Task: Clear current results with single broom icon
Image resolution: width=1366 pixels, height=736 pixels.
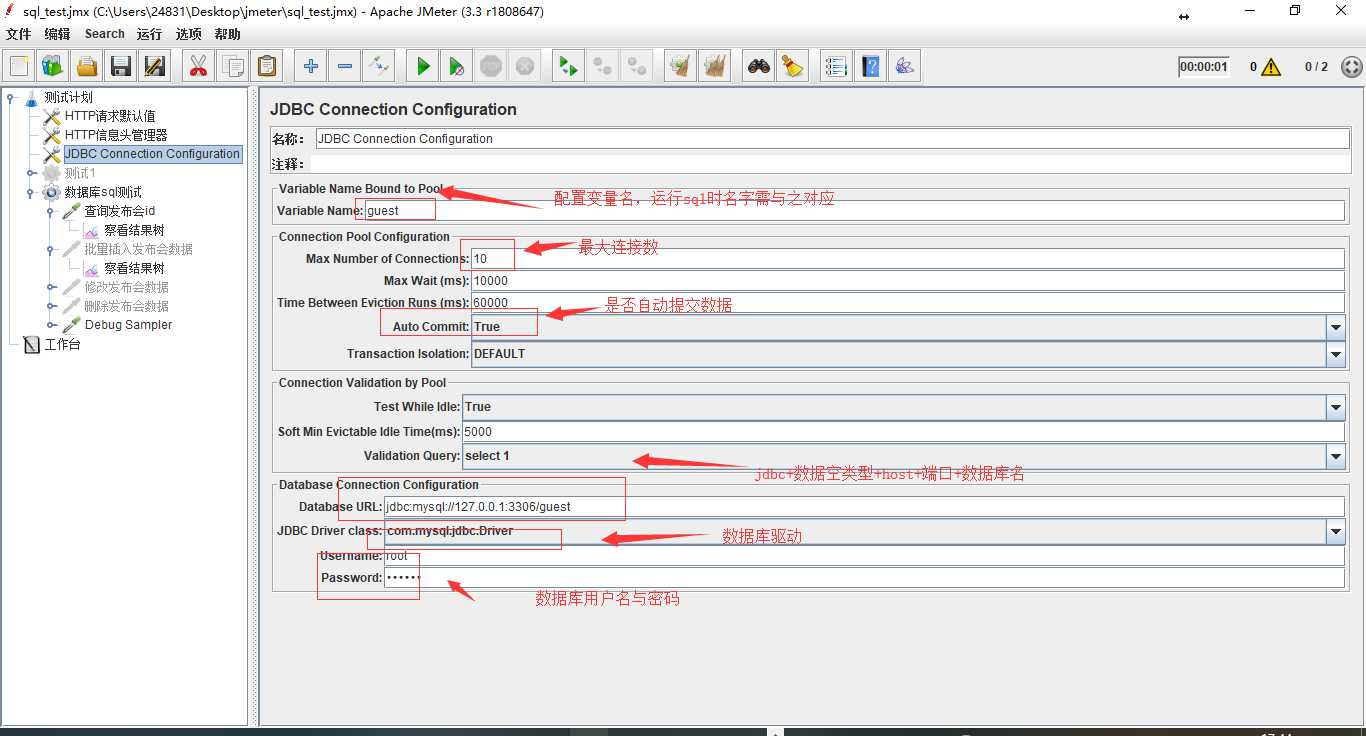Action: pyautogui.click(x=681, y=66)
